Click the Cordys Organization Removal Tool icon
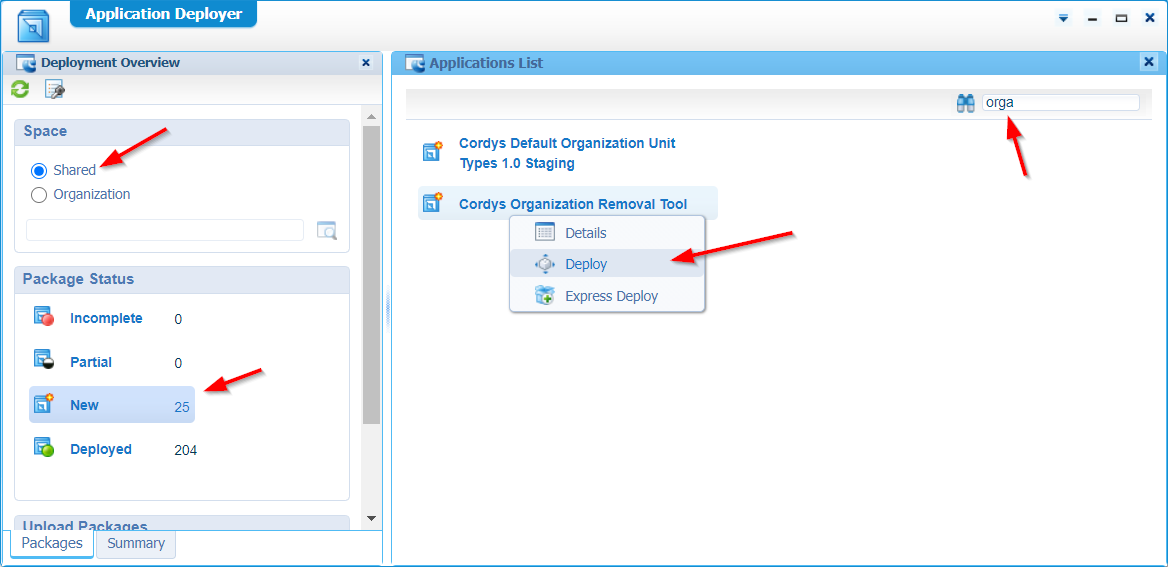The width and height of the screenshot is (1168, 567). [x=433, y=203]
